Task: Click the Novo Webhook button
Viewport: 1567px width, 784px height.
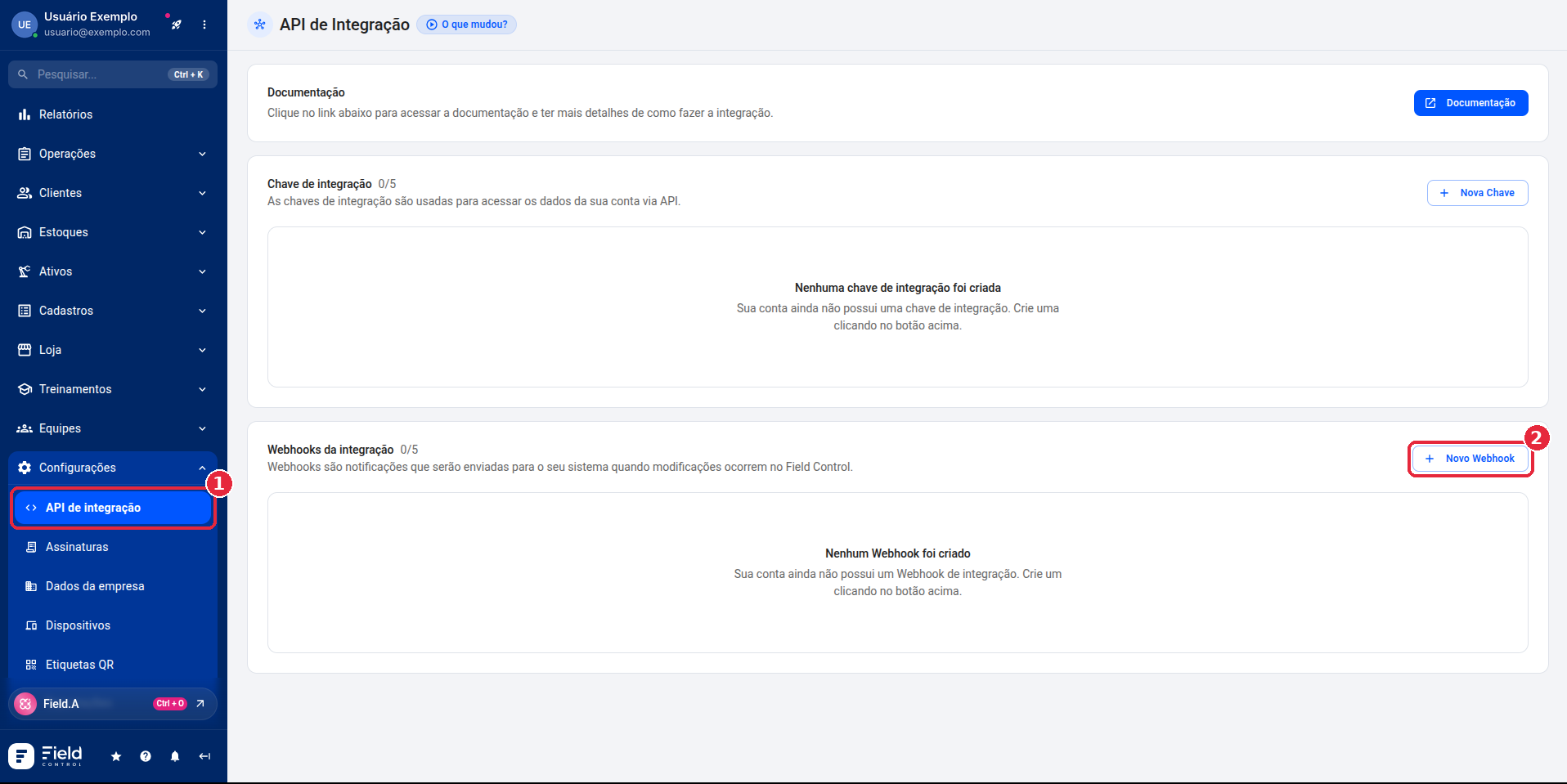Action: pos(1470,459)
